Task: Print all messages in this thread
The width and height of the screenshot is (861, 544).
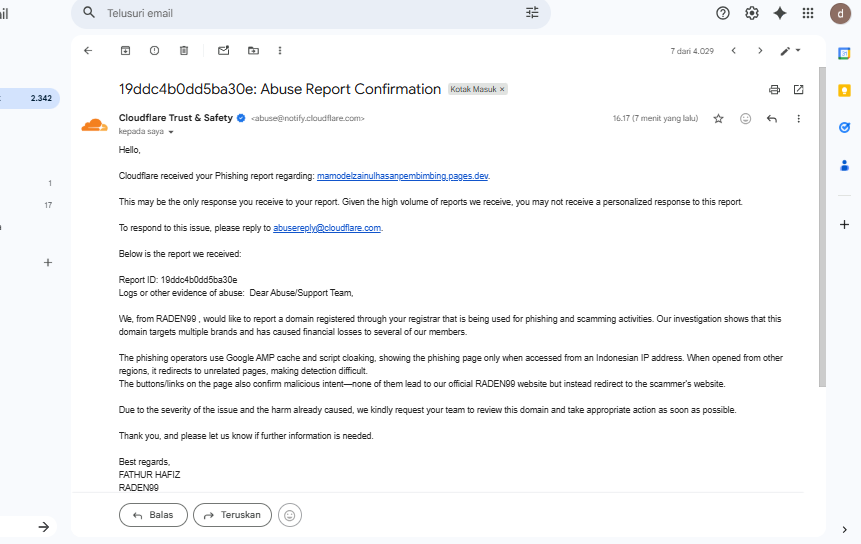Action: pyautogui.click(x=774, y=89)
